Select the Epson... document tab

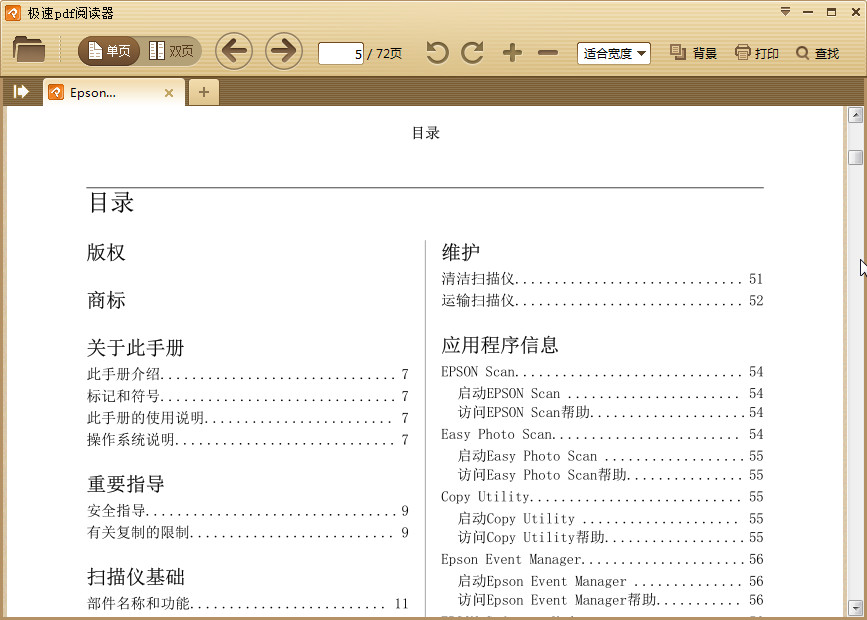click(x=113, y=92)
